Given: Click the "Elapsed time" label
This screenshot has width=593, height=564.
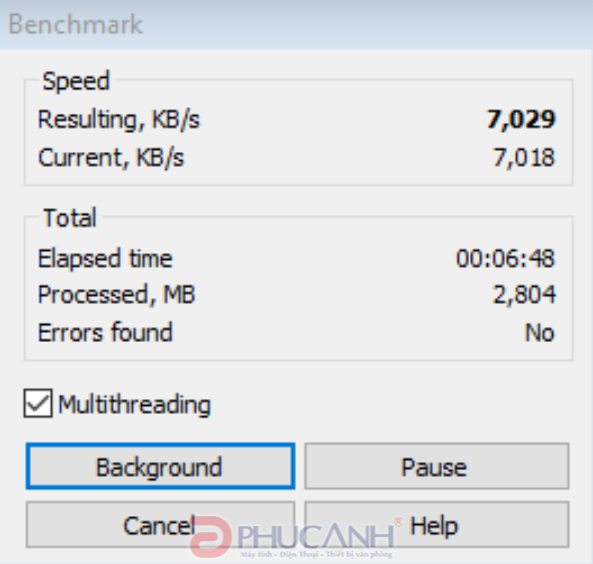Looking at the screenshot, I should click(105, 259).
